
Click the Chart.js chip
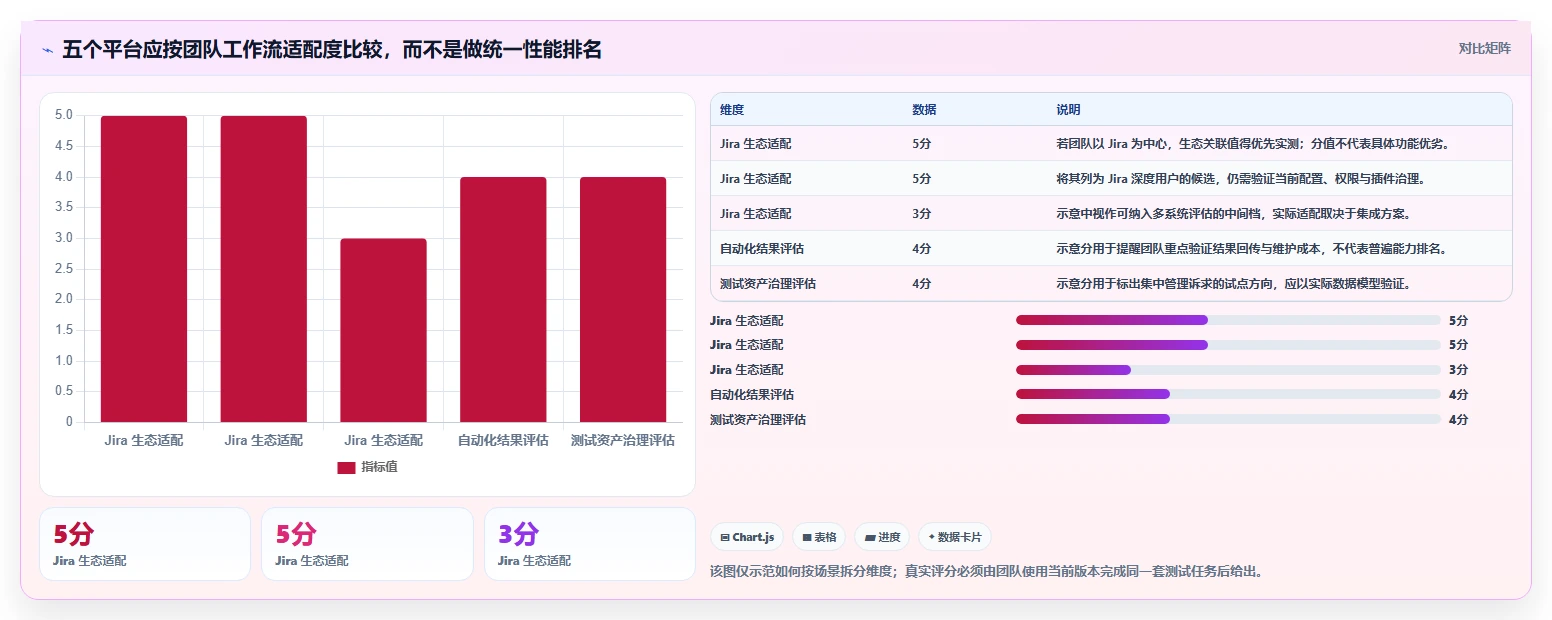tap(747, 537)
